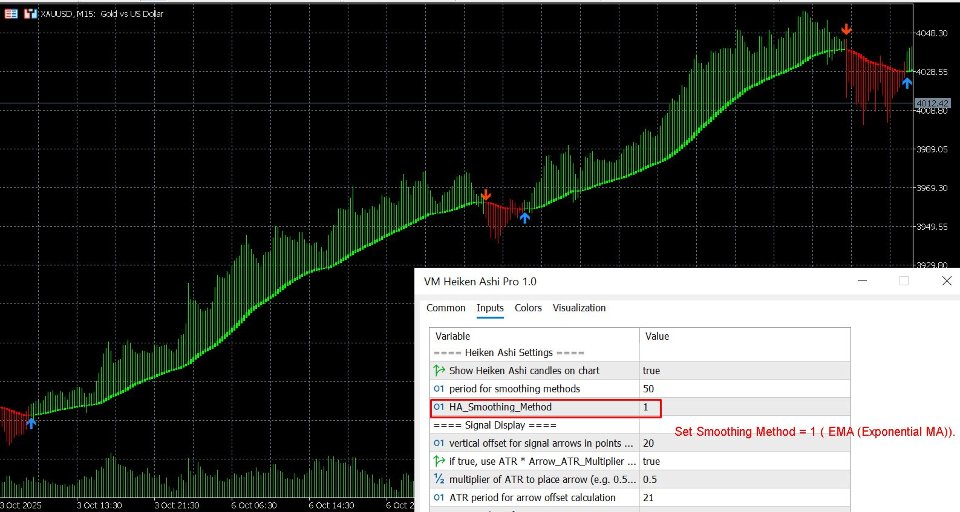This screenshot has width=960, height=512.
Task: Edit the vertical offset value 20
Action: click(x=648, y=443)
